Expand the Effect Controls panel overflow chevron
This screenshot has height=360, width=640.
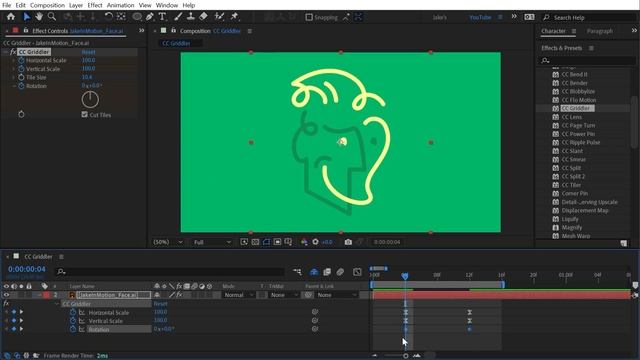pyautogui.click(x=141, y=31)
